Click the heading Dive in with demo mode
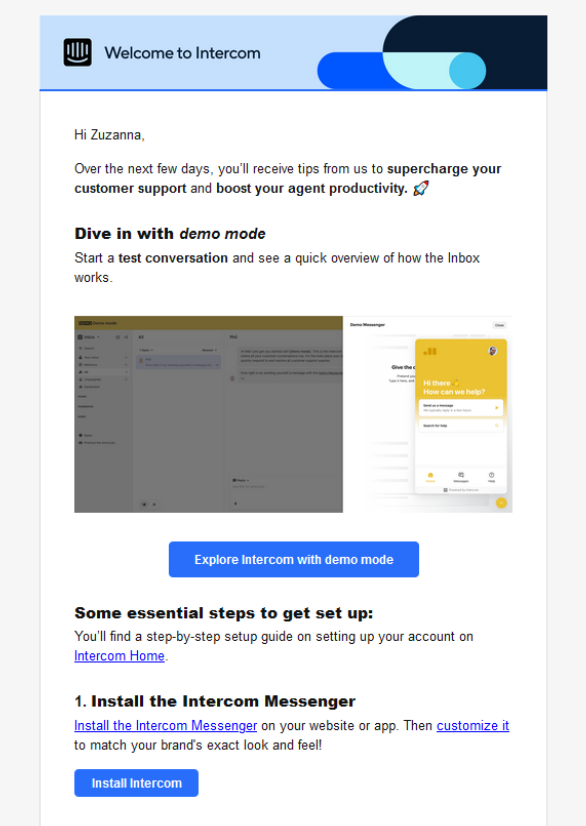Viewport: 586px width, 826px height. 170,233
